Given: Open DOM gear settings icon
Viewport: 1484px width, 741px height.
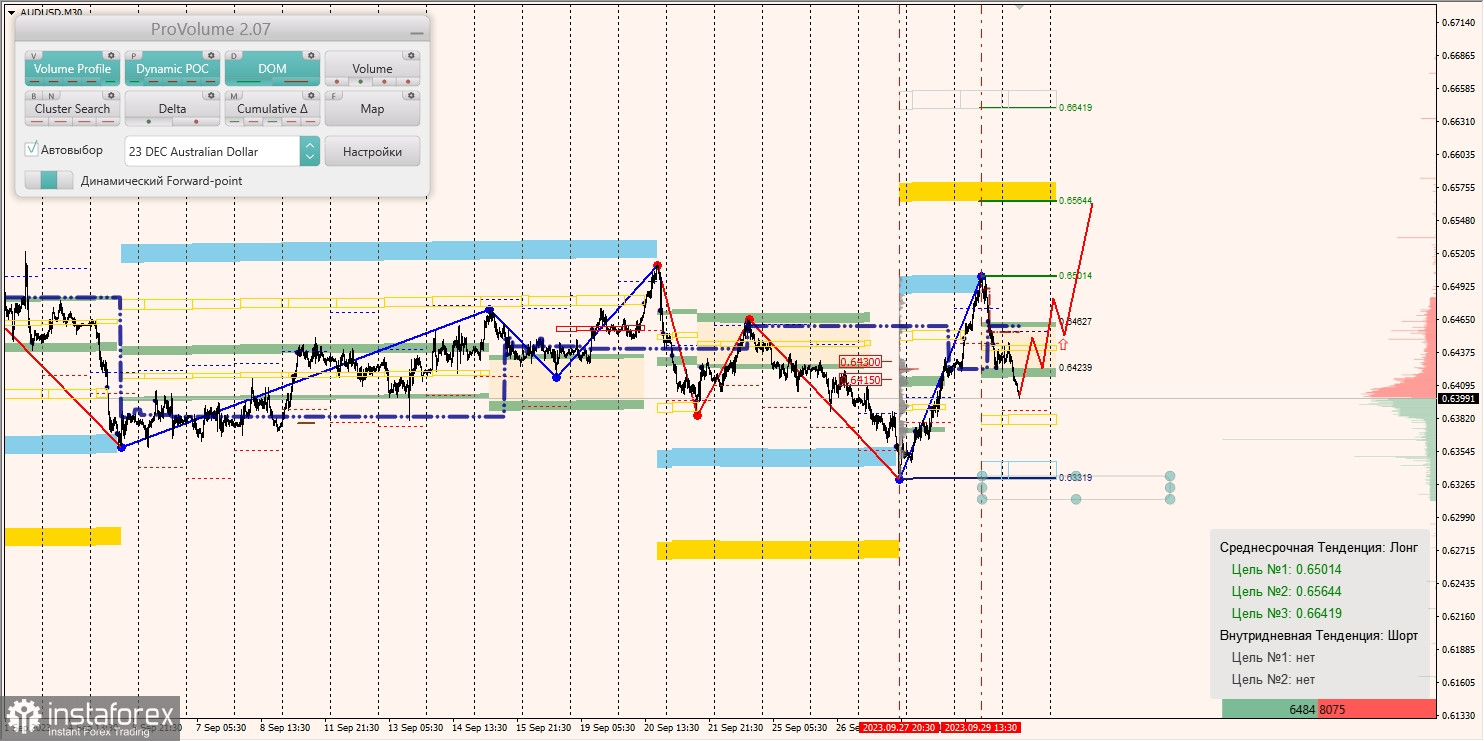Looking at the screenshot, I should click(311, 55).
